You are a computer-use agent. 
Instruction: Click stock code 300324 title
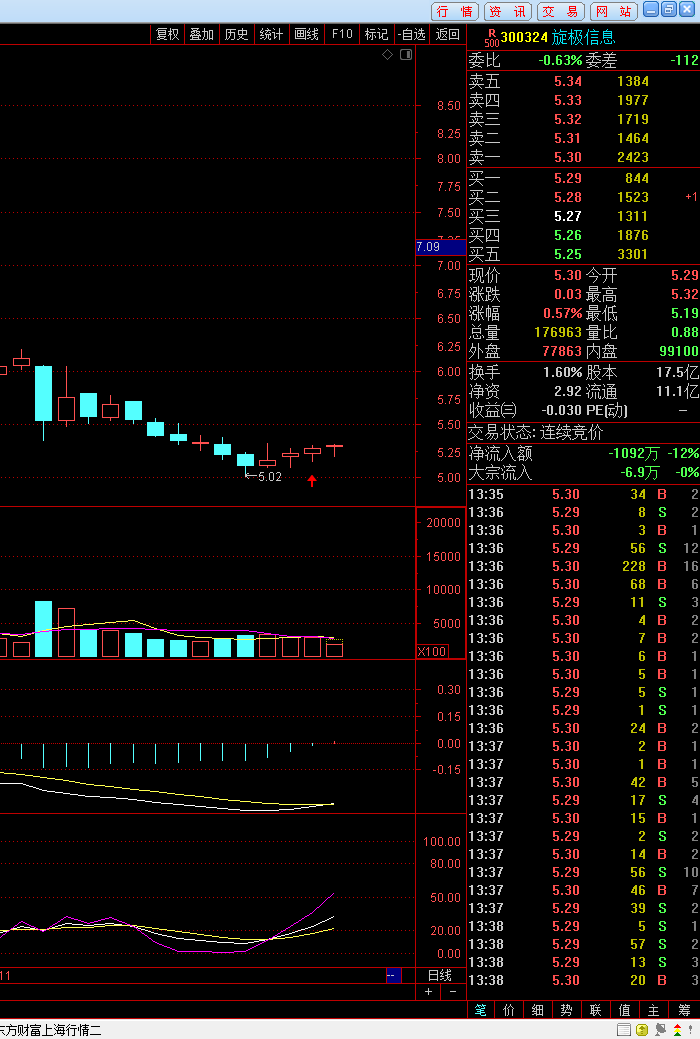pos(524,37)
